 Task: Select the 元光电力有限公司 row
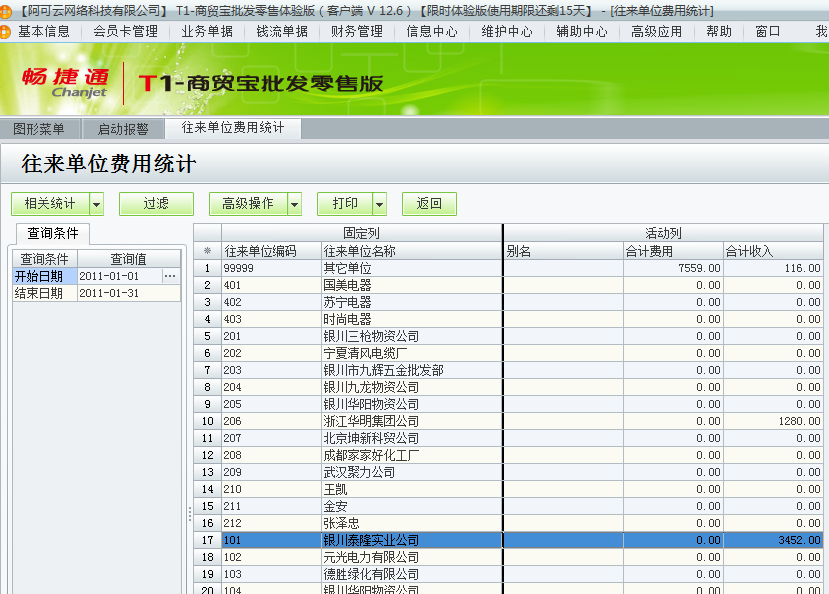click(509, 557)
